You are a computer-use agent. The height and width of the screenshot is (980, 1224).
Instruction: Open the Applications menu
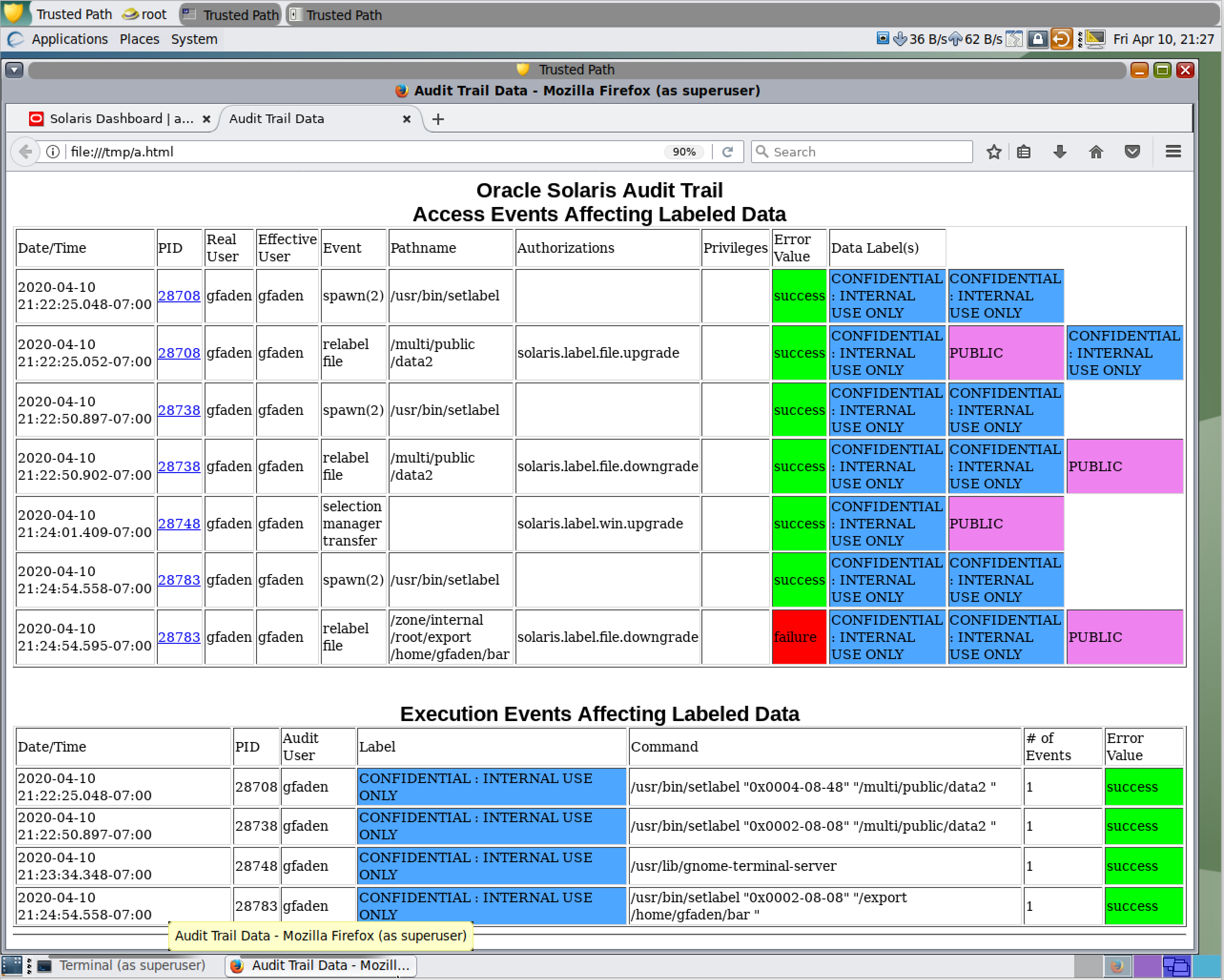69,39
